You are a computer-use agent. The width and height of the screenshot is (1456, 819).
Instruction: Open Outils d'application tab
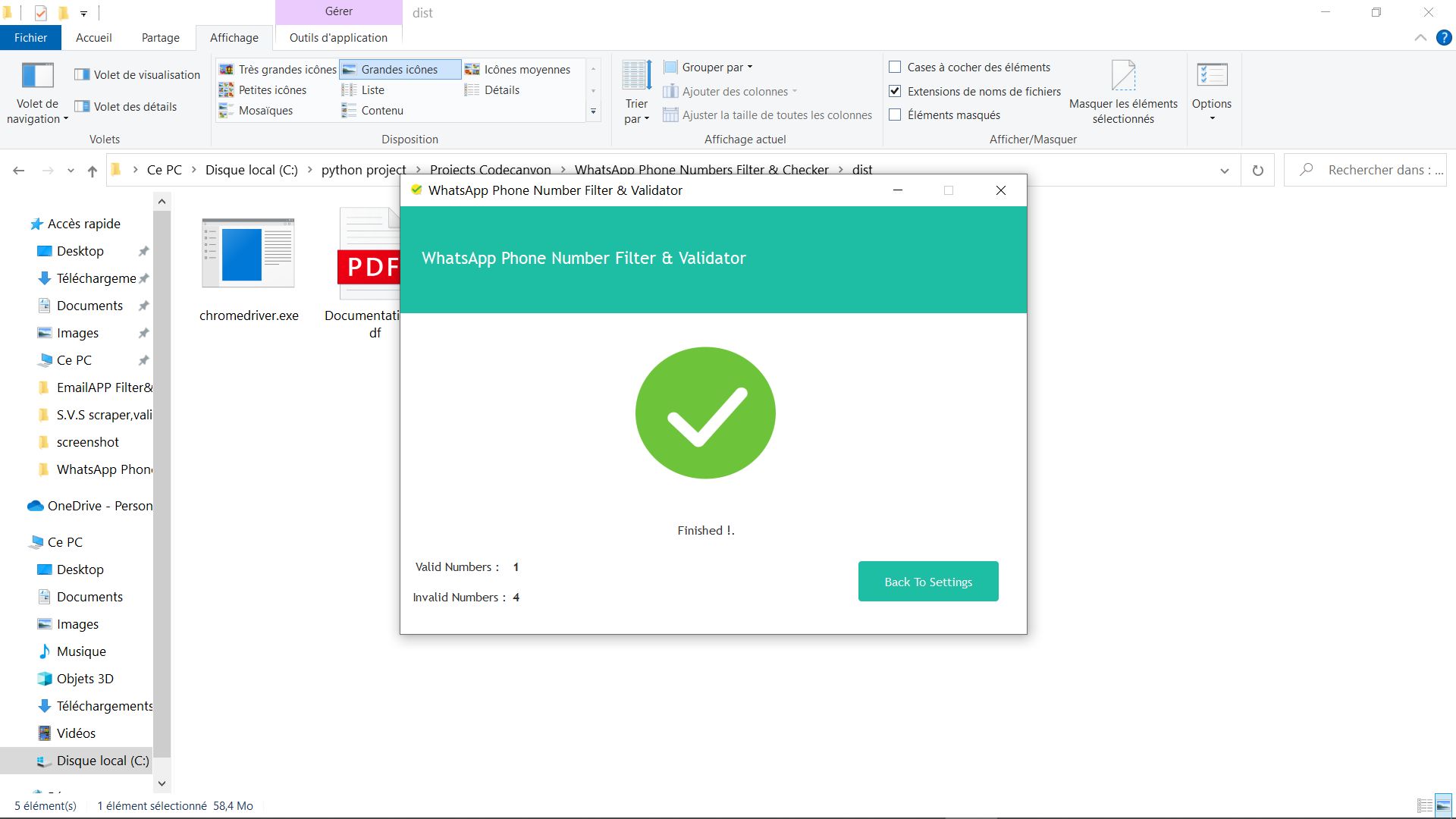(338, 37)
